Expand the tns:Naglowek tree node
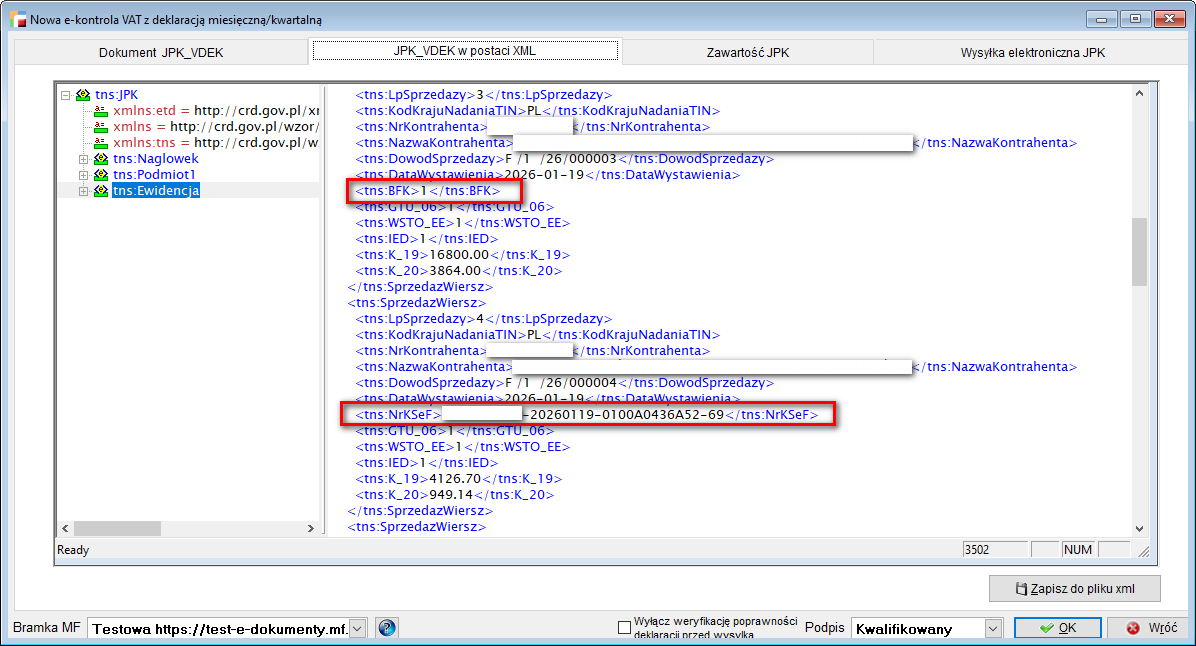Viewport: 1196px width, 646px height. (x=83, y=159)
